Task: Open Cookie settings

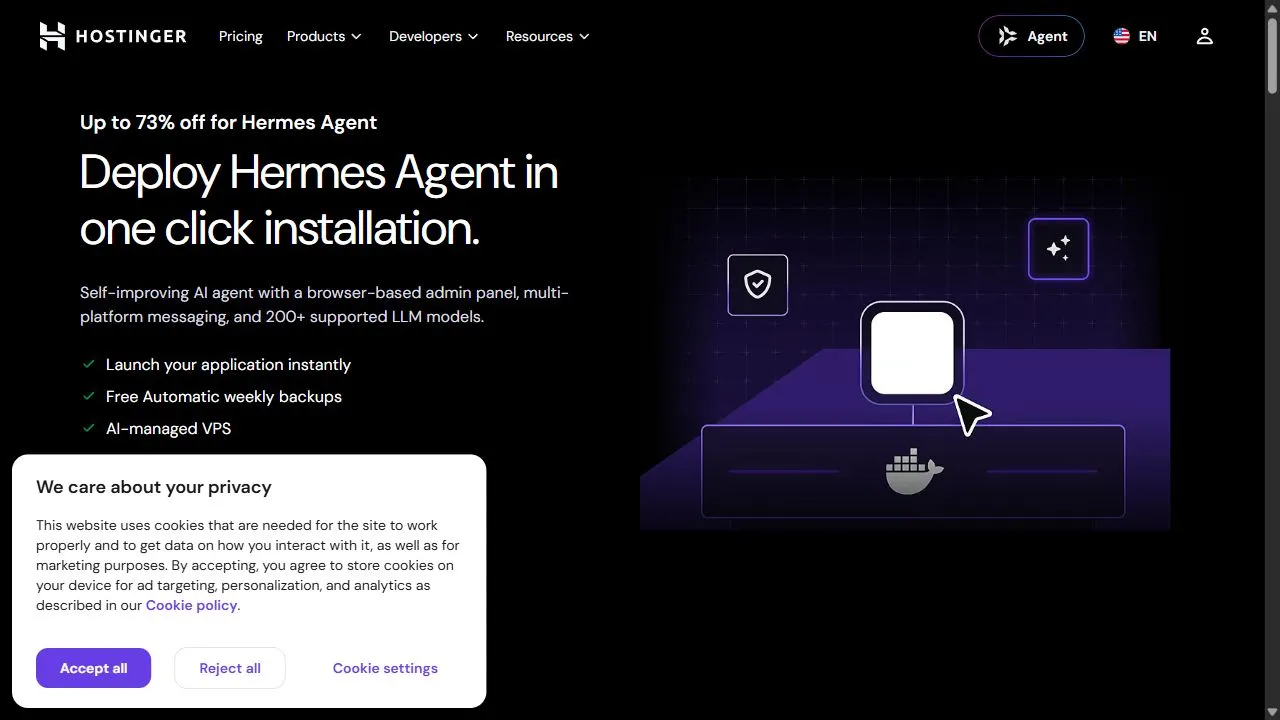Action: (x=385, y=668)
